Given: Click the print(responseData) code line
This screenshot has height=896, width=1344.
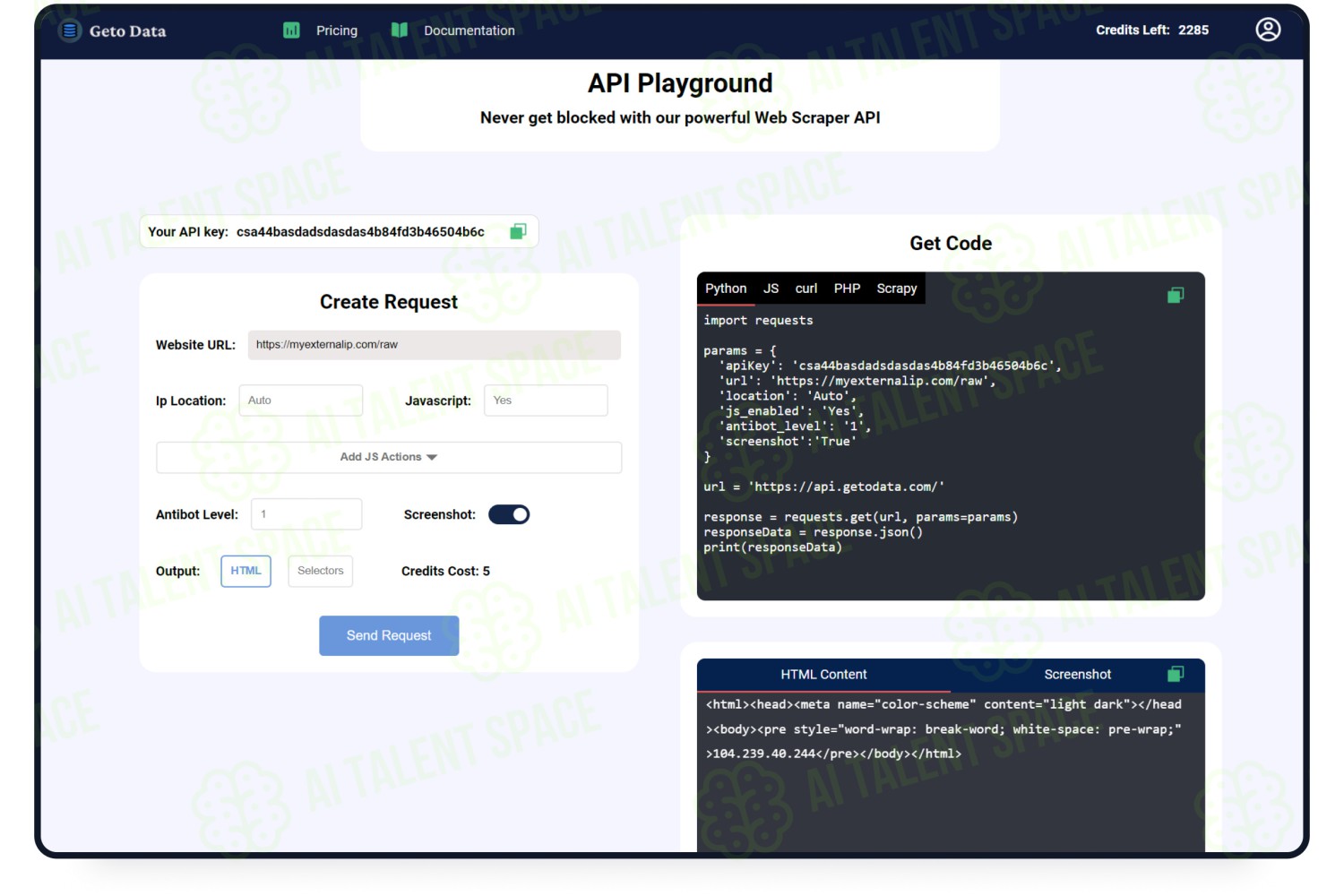Looking at the screenshot, I should pyautogui.click(x=772, y=547).
